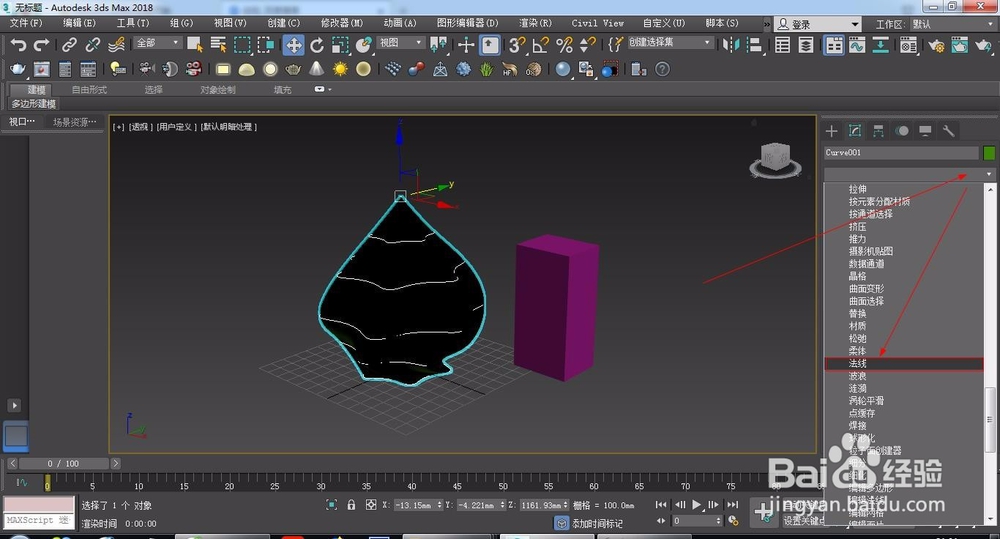Toggle the 3D Snaps button
Image resolution: width=1000 pixels, height=539 pixels.
[517, 45]
